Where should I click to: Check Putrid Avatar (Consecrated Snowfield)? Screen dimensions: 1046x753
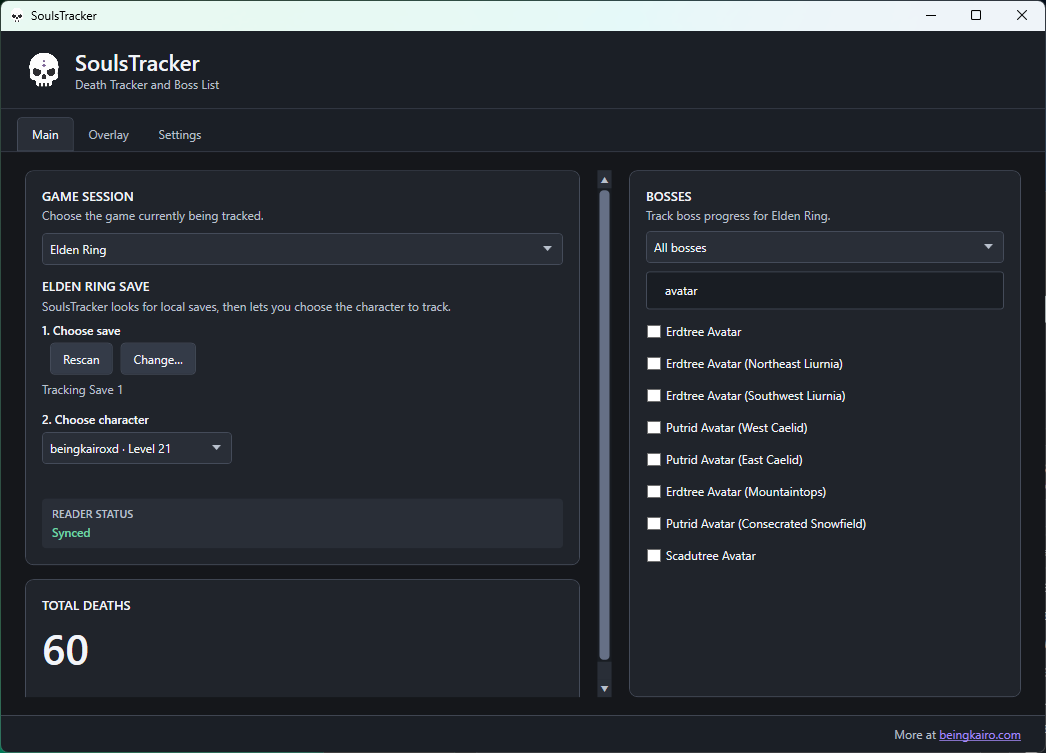pos(654,524)
